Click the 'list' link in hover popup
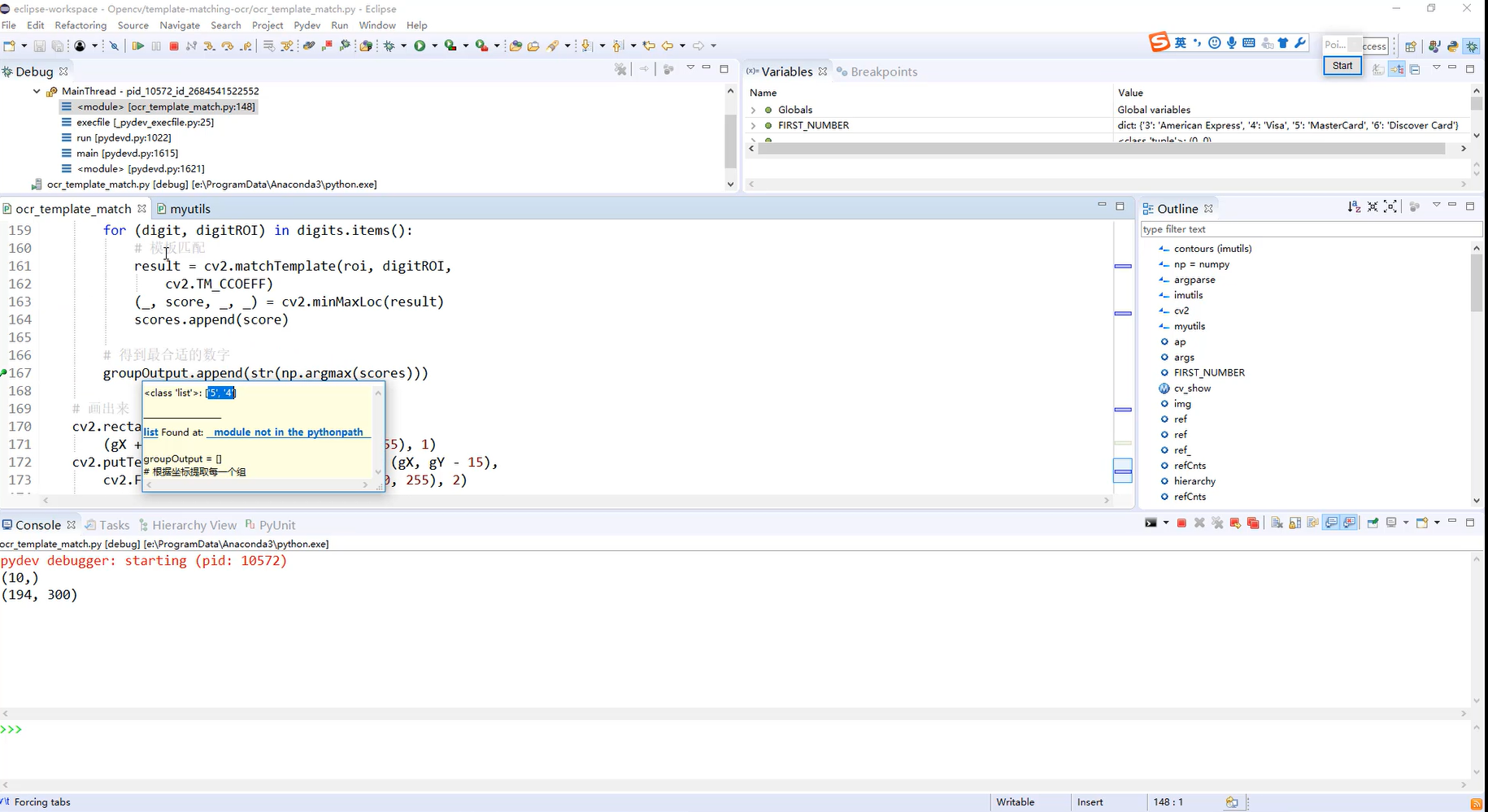The image size is (1488, 812). [x=150, y=432]
